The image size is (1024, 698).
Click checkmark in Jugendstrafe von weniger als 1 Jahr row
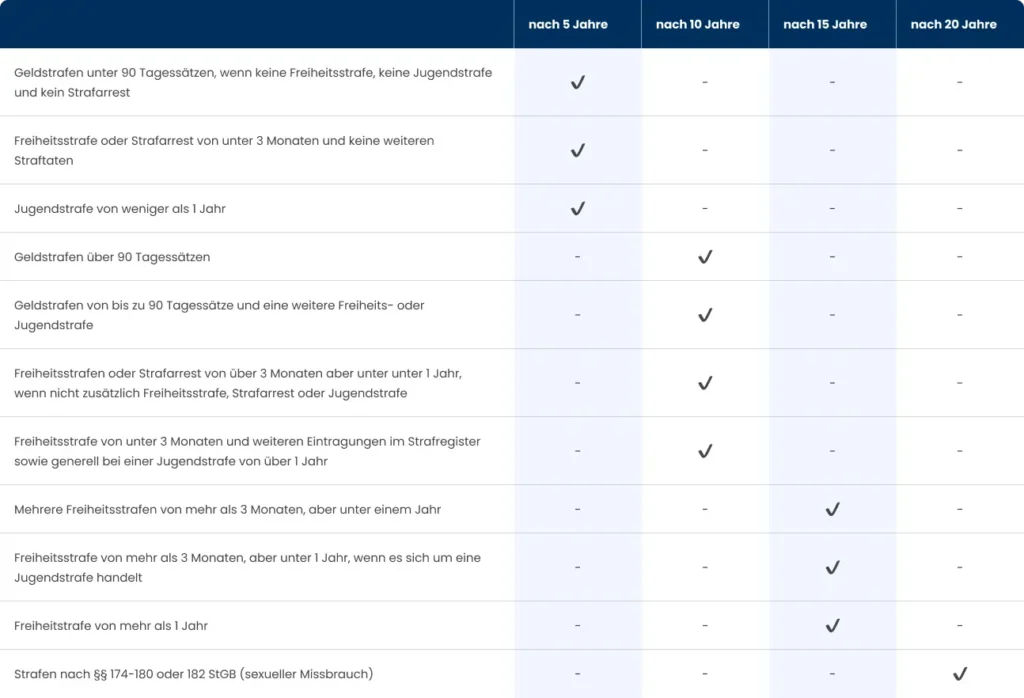pos(577,208)
